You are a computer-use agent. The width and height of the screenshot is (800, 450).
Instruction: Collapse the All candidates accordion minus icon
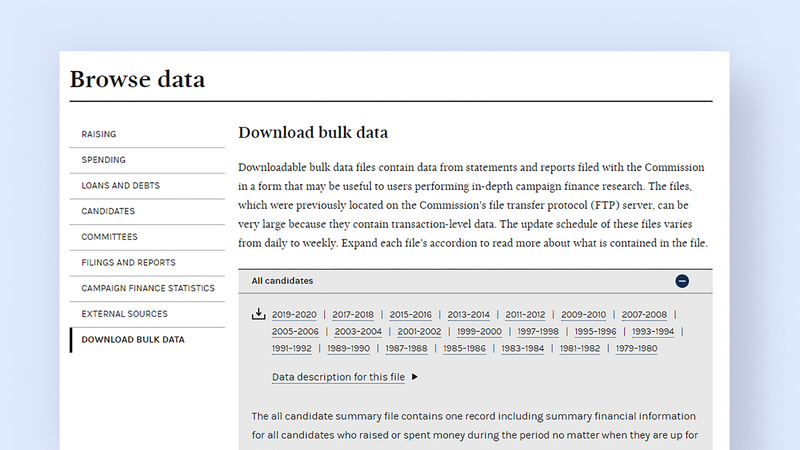pos(682,281)
